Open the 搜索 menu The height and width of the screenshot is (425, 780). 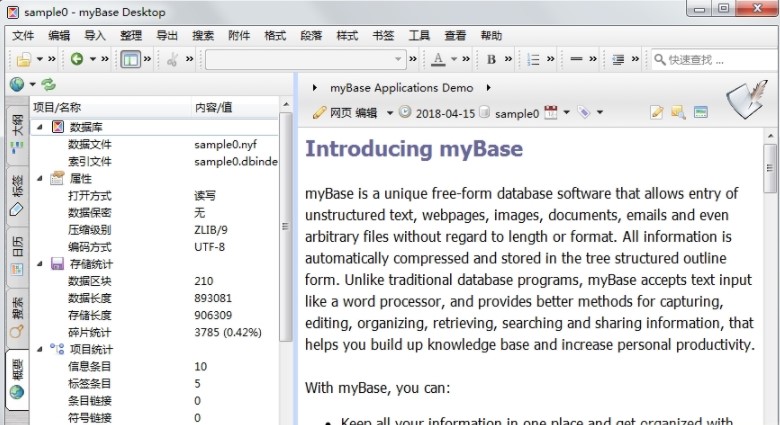click(203, 36)
